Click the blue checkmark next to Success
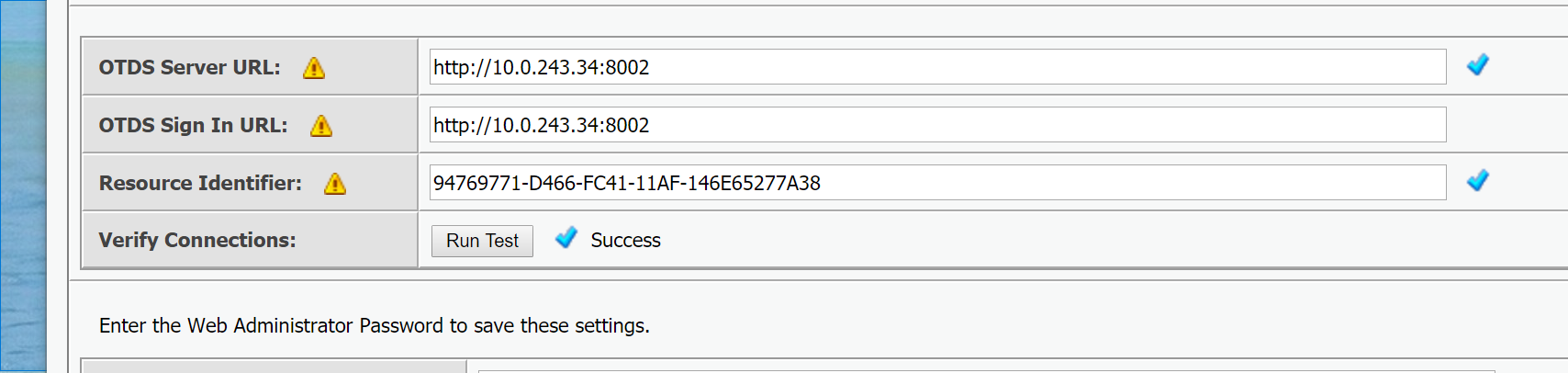 pos(566,238)
